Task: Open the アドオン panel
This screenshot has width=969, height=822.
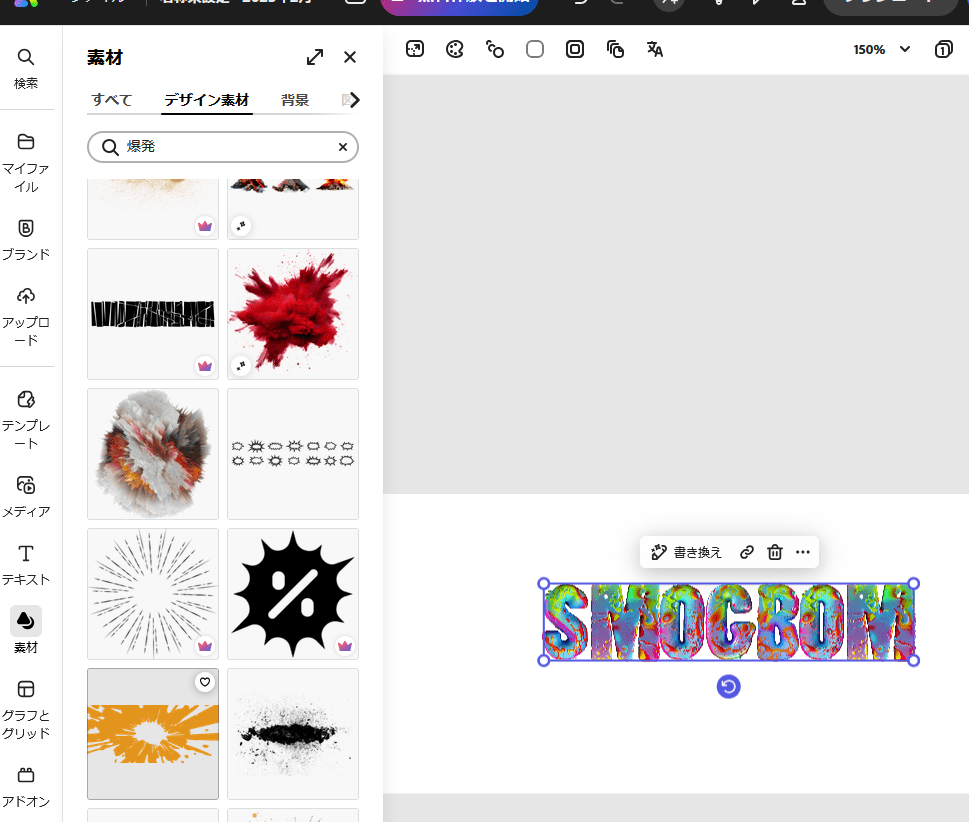Action: pyautogui.click(x=26, y=787)
